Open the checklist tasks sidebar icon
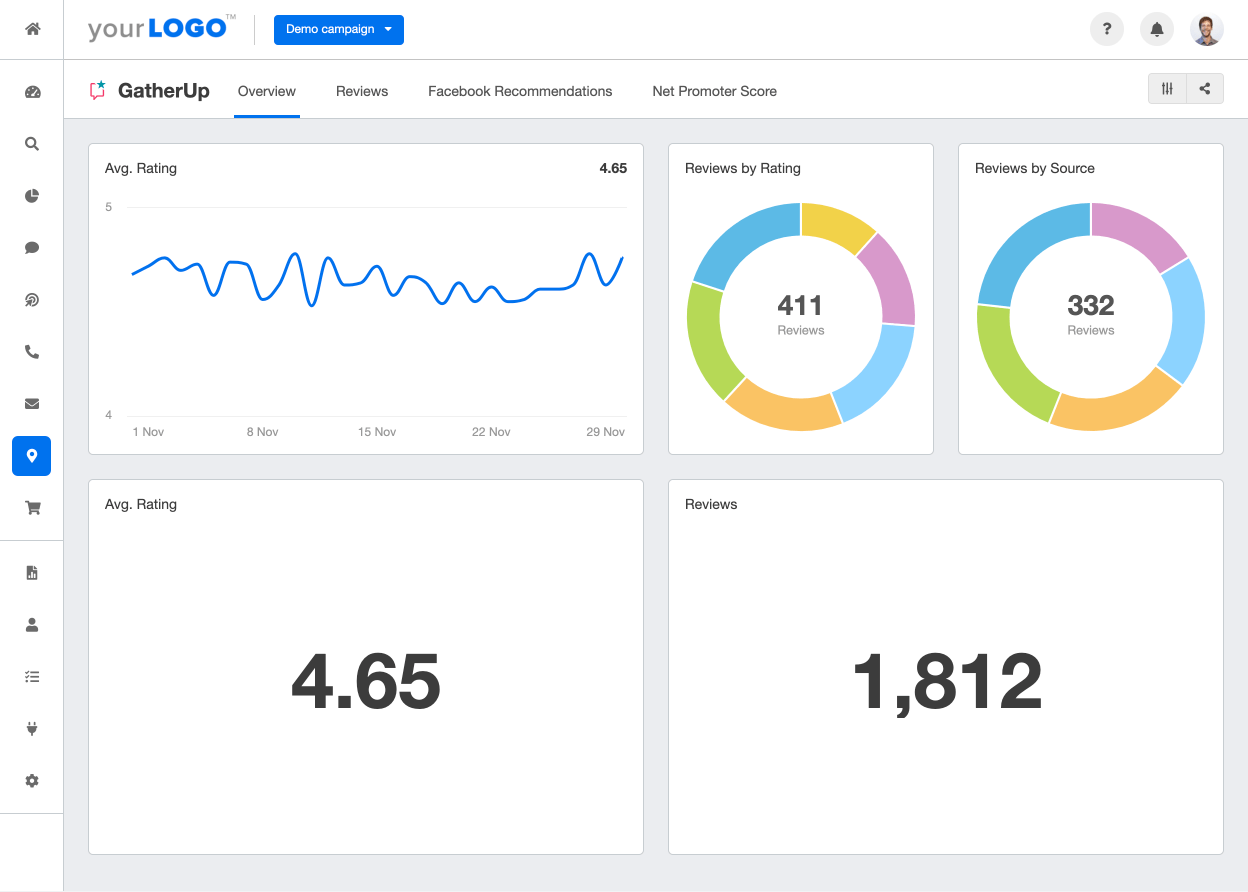Image resolution: width=1248 pixels, height=892 pixels. point(32,677)
